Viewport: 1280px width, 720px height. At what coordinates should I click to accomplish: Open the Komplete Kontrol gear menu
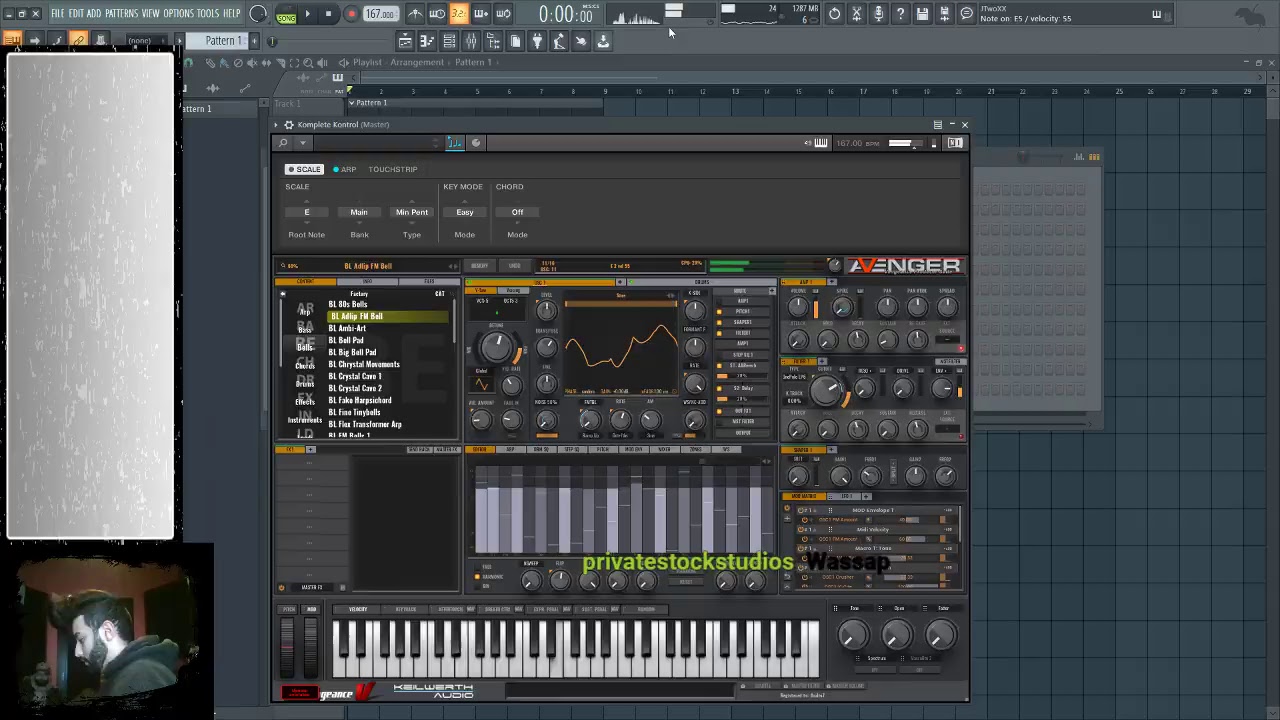(x=288, y=125)
